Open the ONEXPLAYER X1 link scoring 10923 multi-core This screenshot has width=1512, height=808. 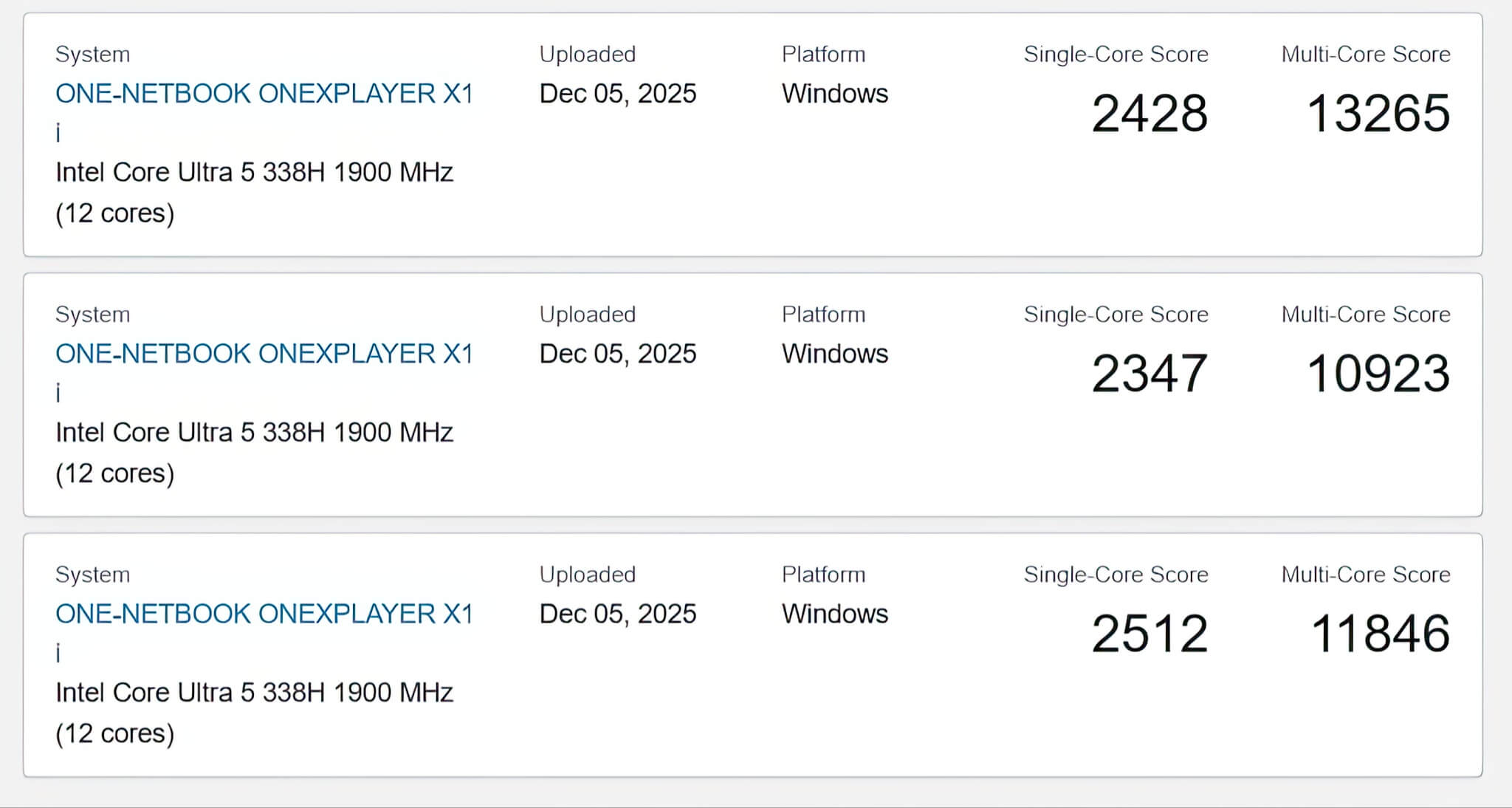264,354
